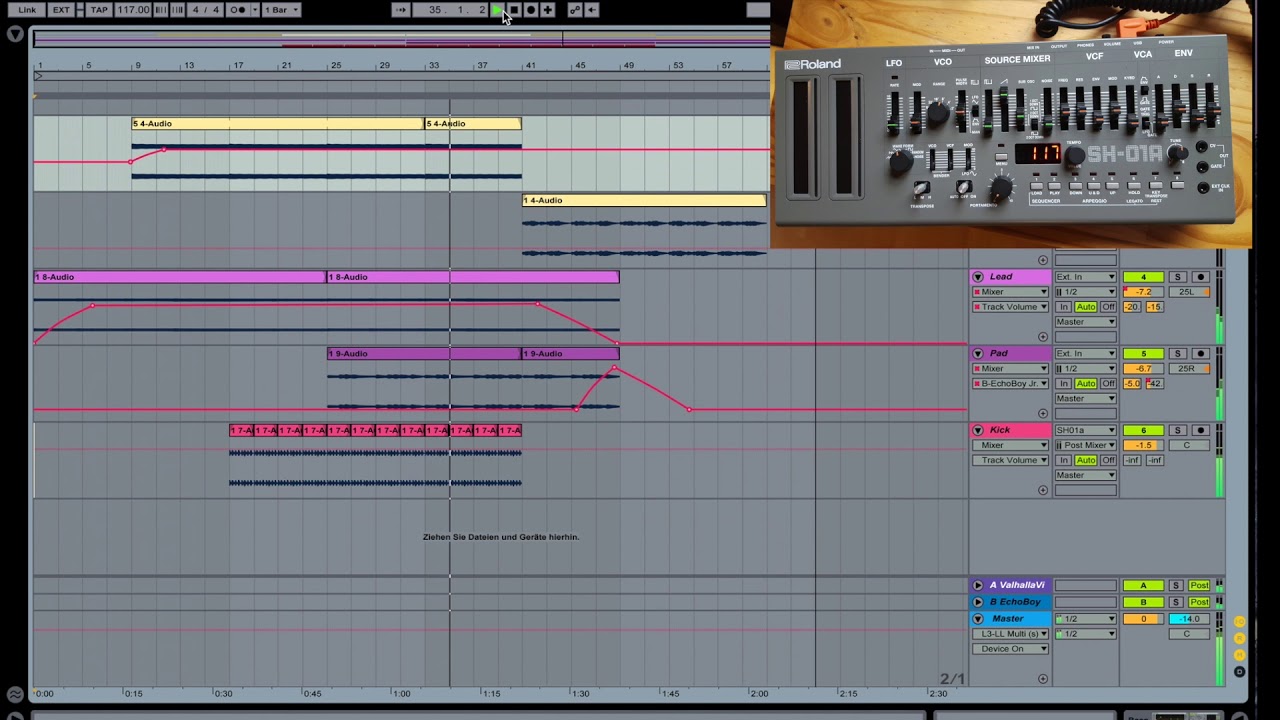Arm the Kick track for recording
Image resolution: width=1280 pixels, height=720 pixels.
point(1200,430)
